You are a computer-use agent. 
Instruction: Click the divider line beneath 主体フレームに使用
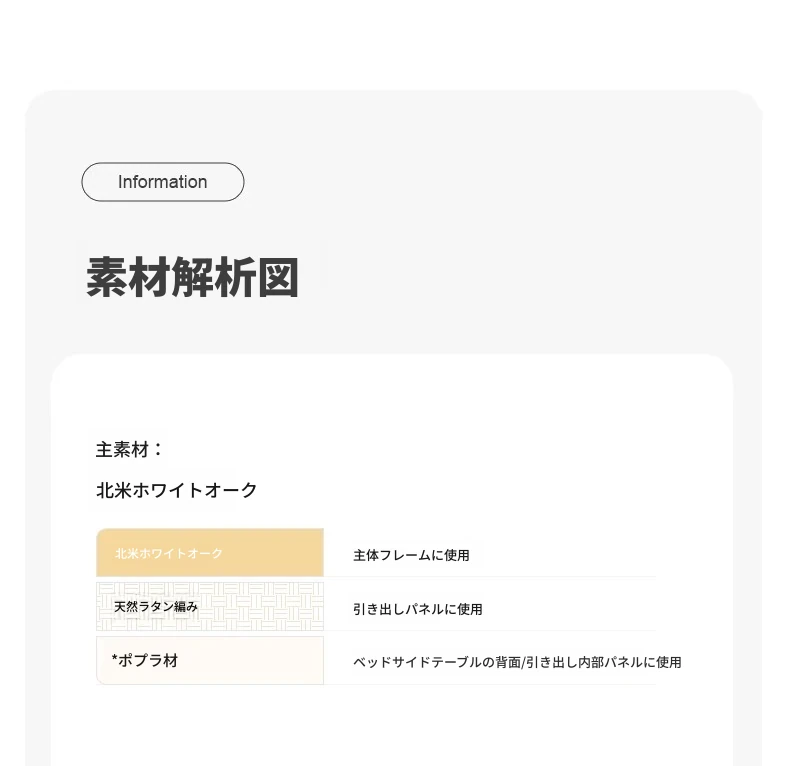pos(489,577)
